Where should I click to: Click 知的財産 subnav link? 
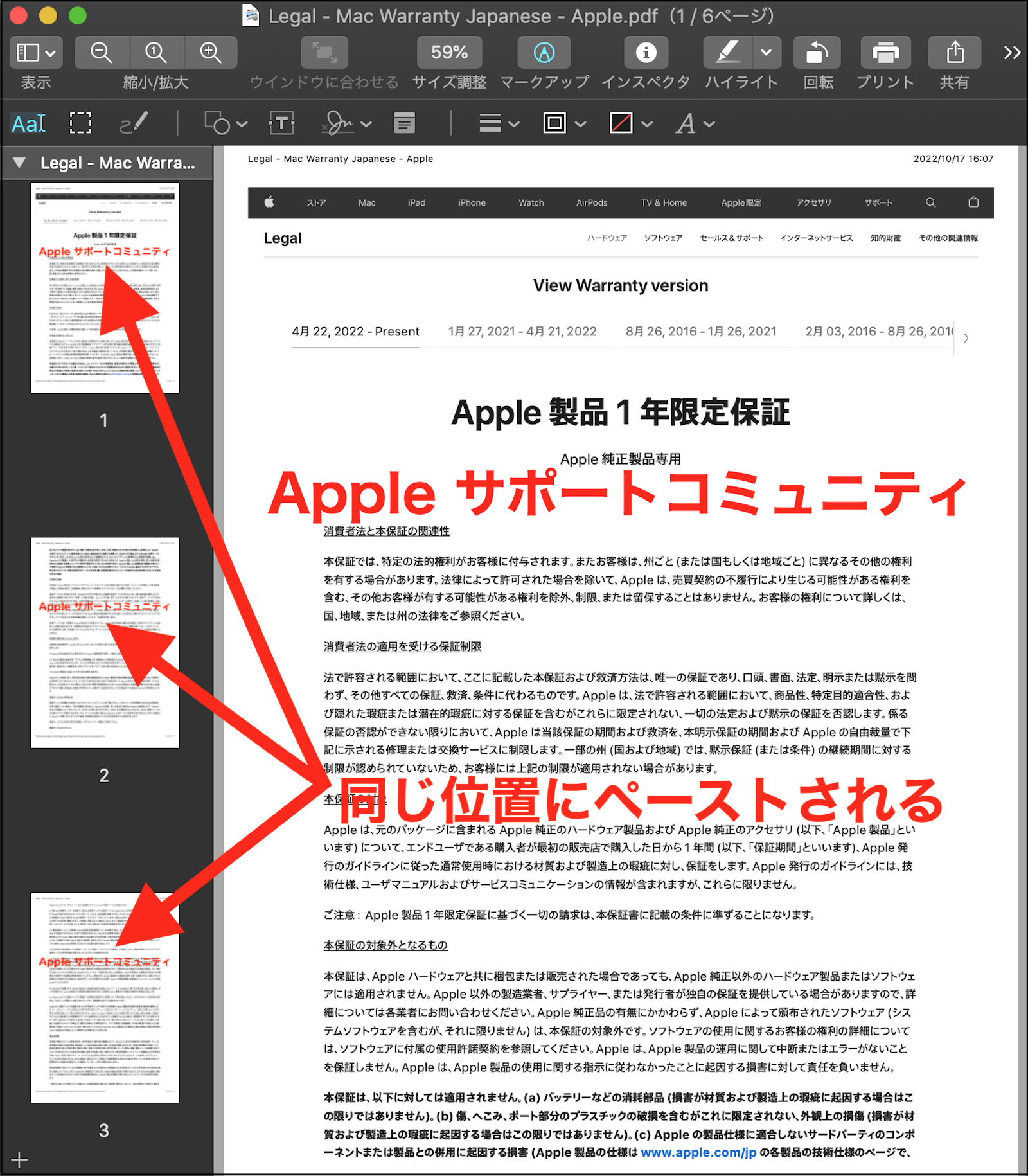pos(885,238)
